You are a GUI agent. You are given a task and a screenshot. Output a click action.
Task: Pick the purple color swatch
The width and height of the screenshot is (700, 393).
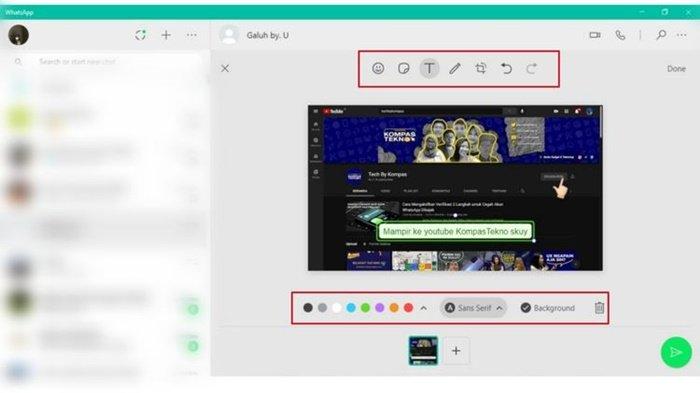379,308
